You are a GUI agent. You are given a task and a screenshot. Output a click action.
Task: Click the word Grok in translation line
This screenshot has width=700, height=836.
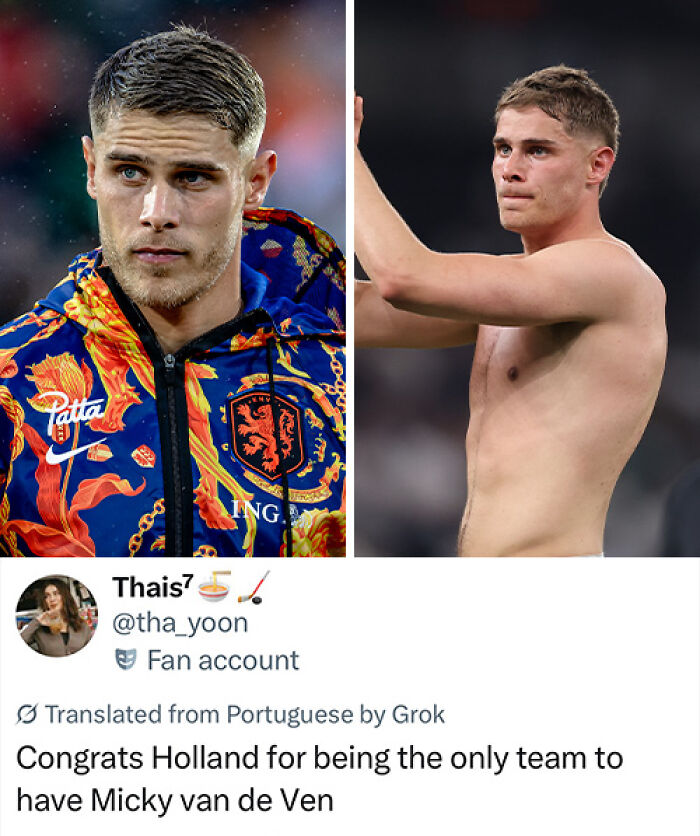[418, 714]
